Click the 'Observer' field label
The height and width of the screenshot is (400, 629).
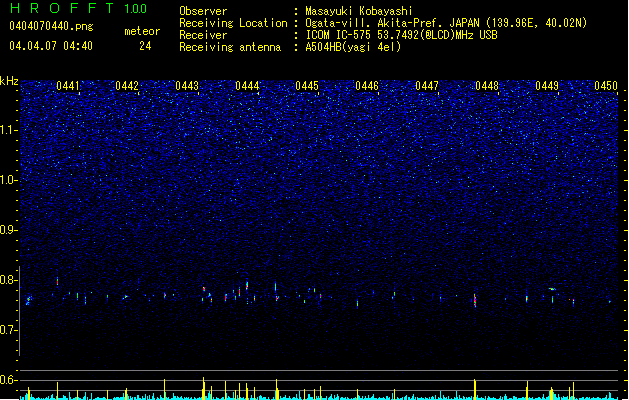click(x=203, y=11)
